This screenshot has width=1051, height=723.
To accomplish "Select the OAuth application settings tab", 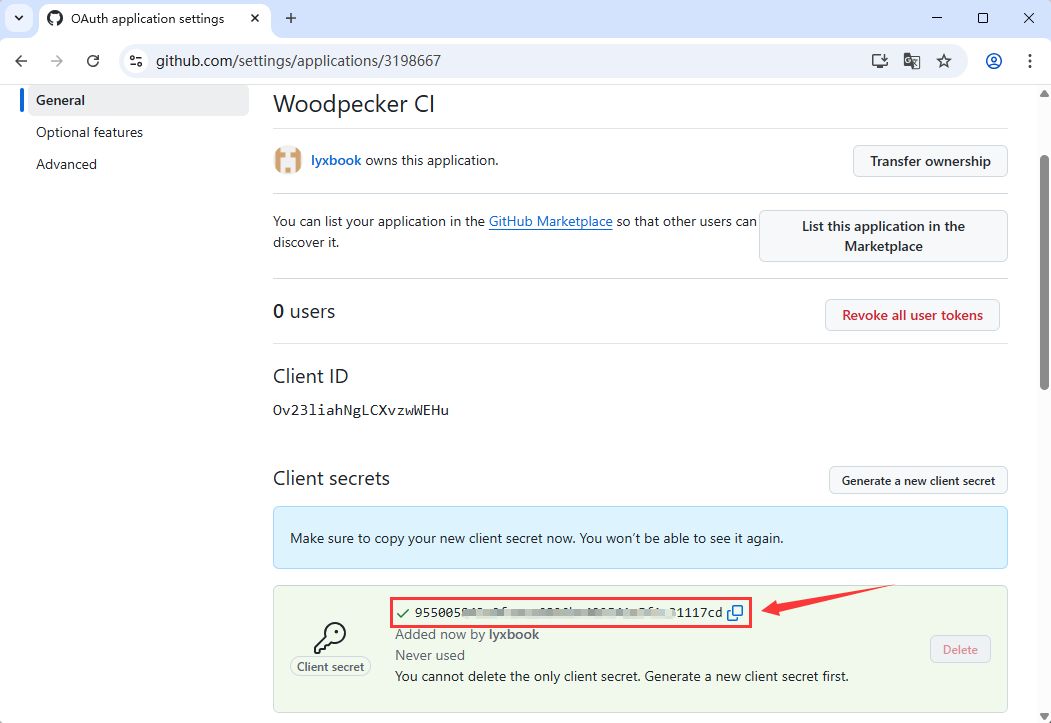I will tap(155, 19).
